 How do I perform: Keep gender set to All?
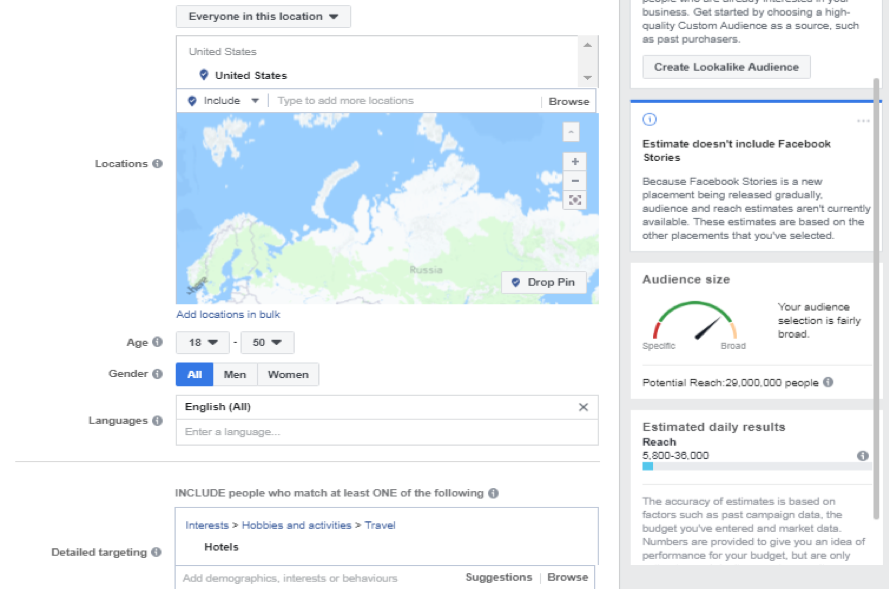click(196, 374)
